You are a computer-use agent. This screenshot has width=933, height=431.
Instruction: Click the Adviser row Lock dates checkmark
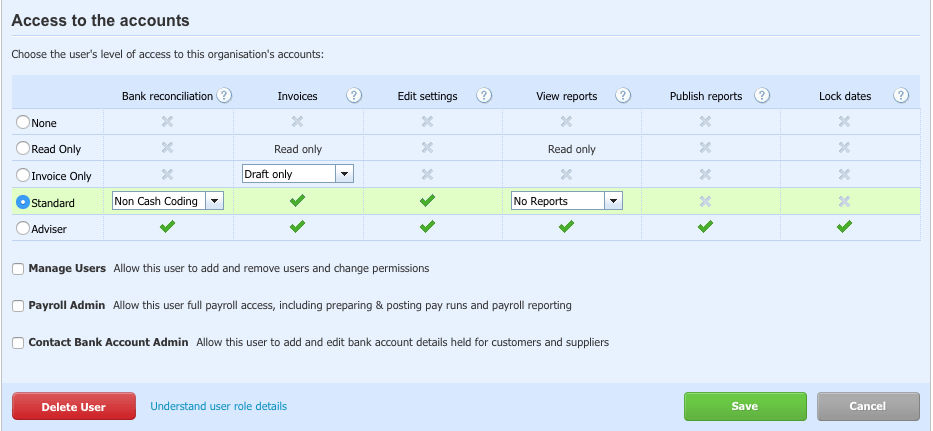pos(844,227)
